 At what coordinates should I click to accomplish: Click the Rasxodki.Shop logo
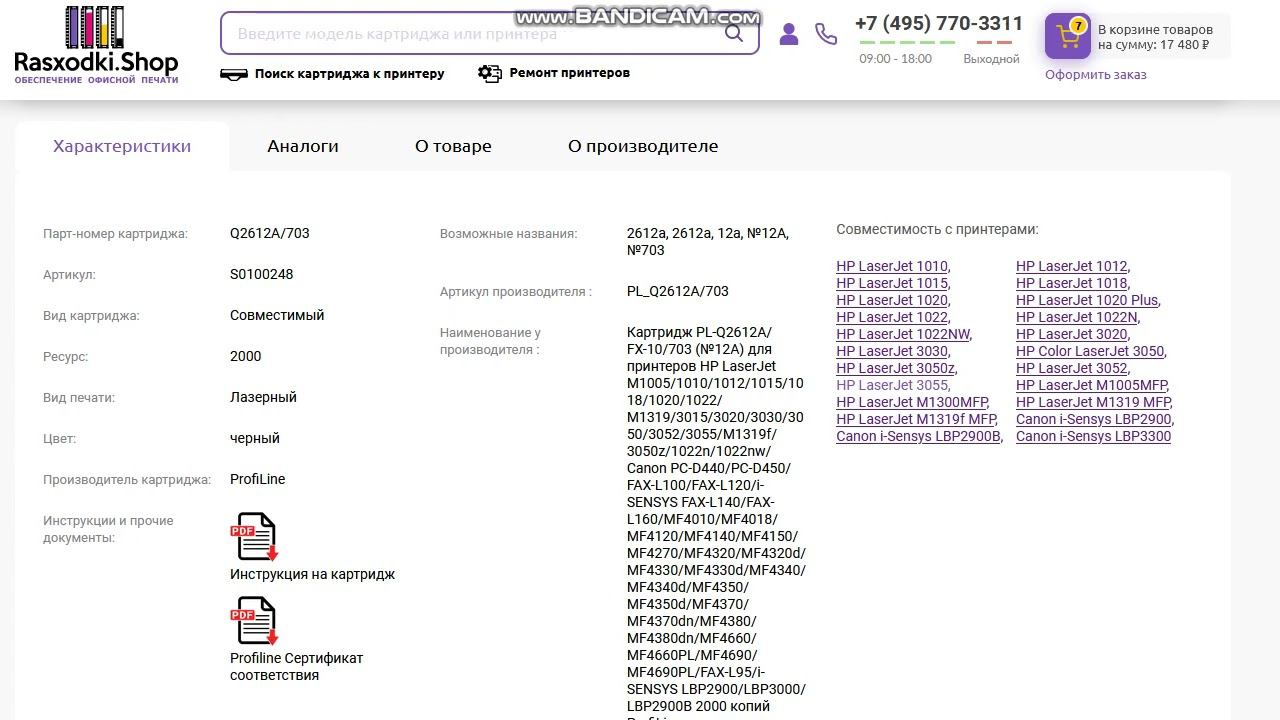pyautogui.click(x=96, y=45)
